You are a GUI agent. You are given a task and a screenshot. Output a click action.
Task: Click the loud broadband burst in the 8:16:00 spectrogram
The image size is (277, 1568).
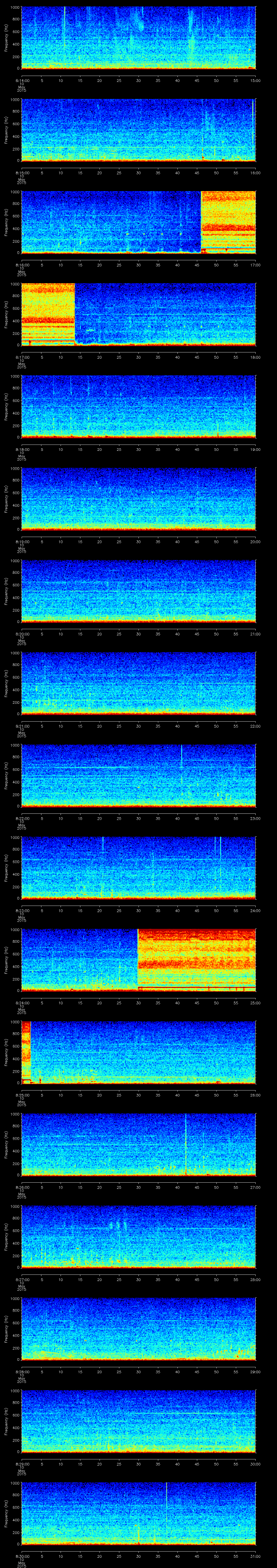coord(228,222)
